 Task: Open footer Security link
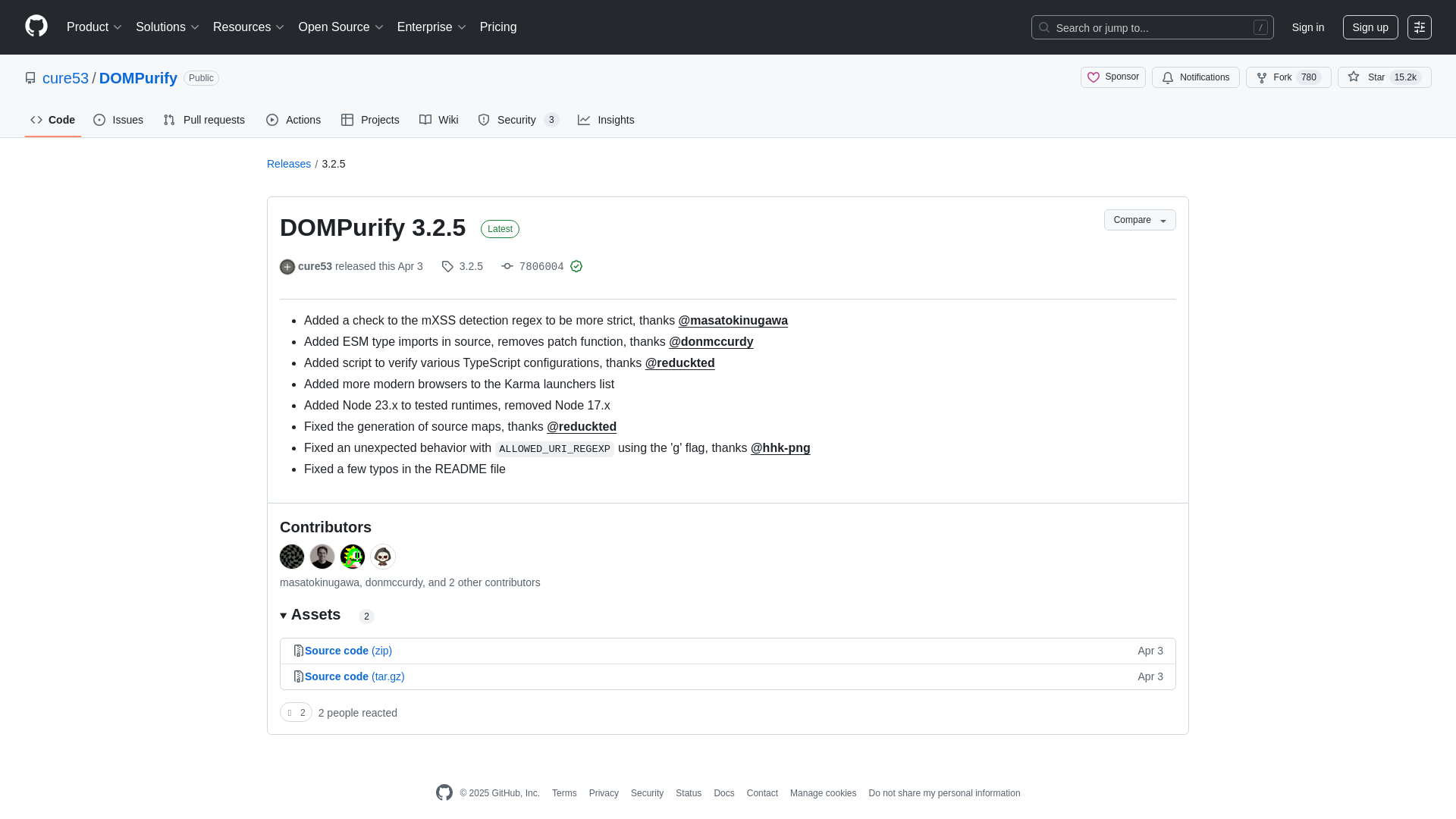pos(647,793)
